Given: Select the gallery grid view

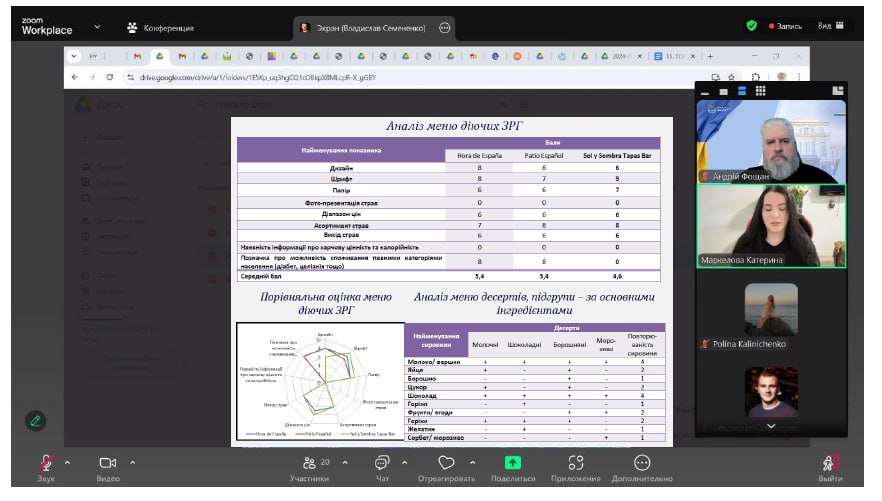Looking at the screenshot, I should click(x=760, y=91).
